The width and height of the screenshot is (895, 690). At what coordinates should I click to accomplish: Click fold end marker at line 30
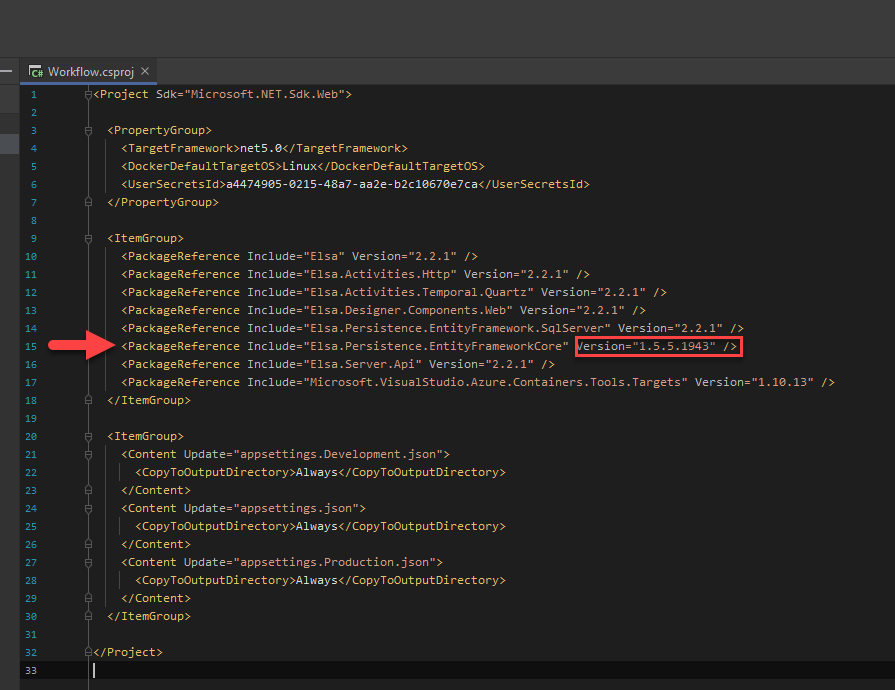(x=88, y=616)
